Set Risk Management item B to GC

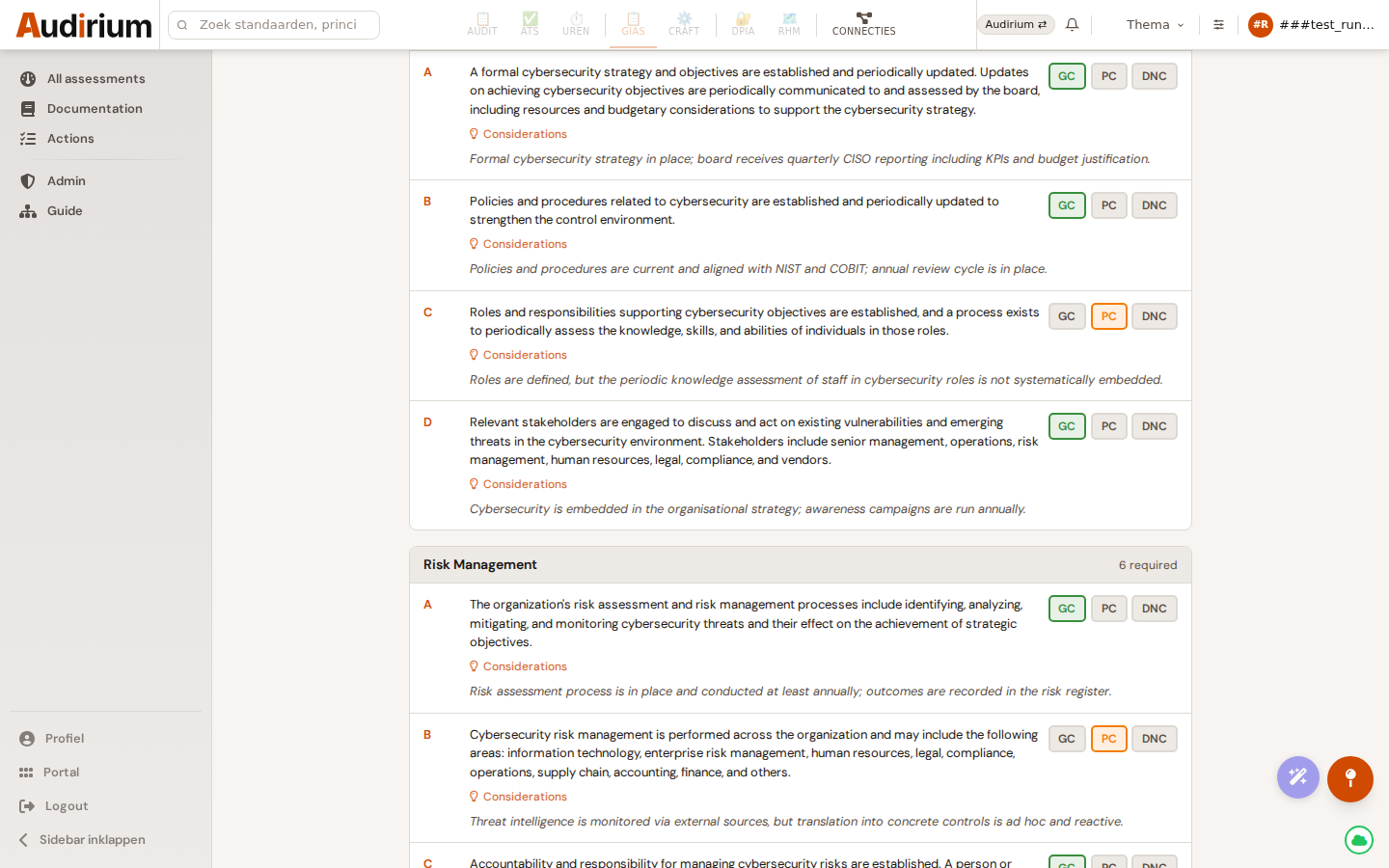(1067, 739)
